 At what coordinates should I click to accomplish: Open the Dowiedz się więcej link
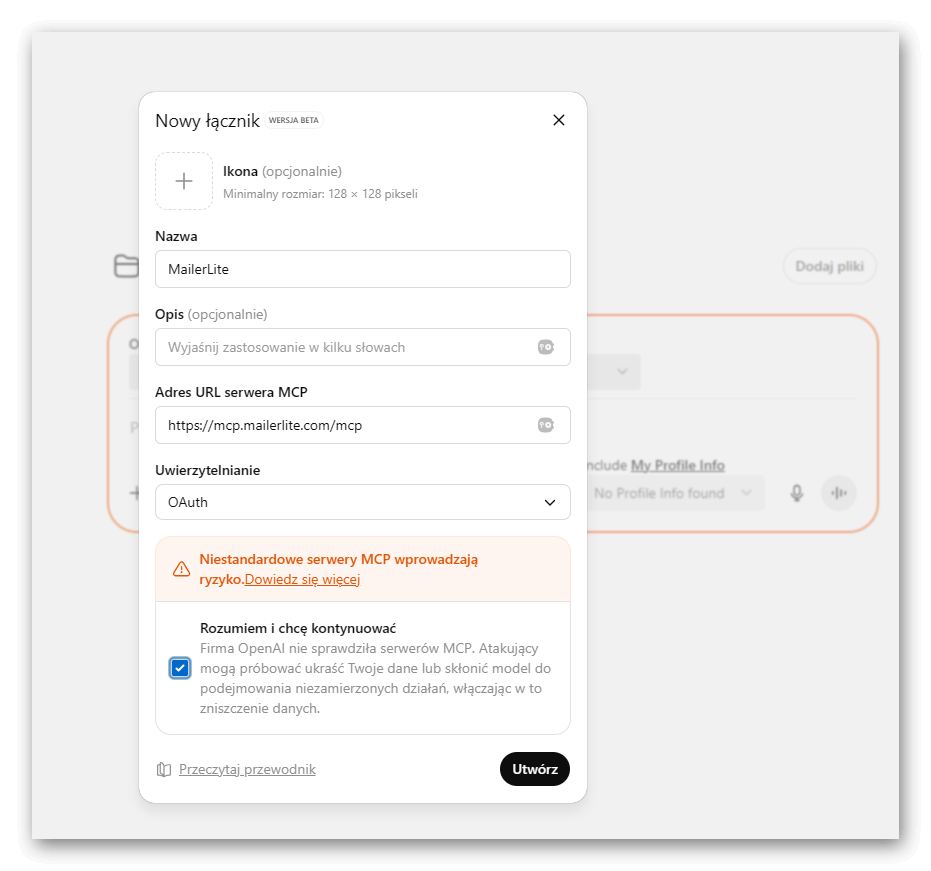coord(302,579)
